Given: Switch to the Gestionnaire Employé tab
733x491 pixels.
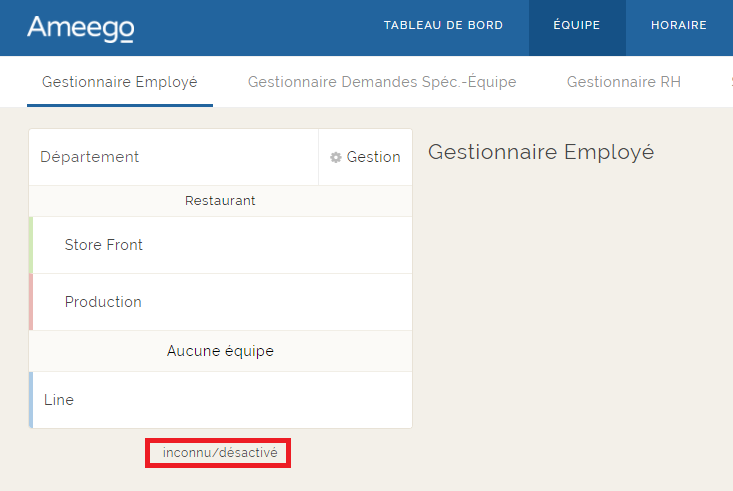Looking at the screenshot, I should tap(120, 82).
